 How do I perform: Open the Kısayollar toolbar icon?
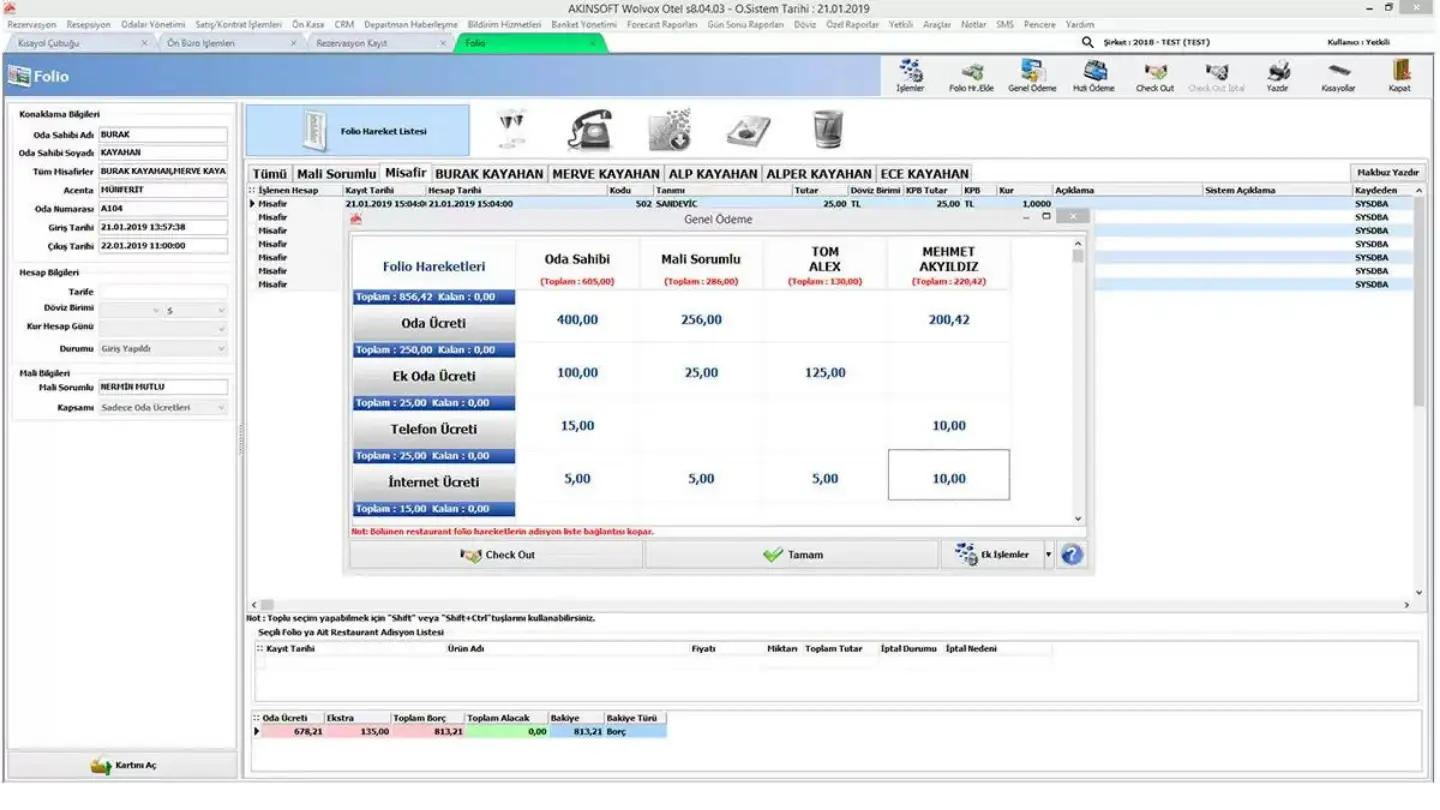[1338, 76]
